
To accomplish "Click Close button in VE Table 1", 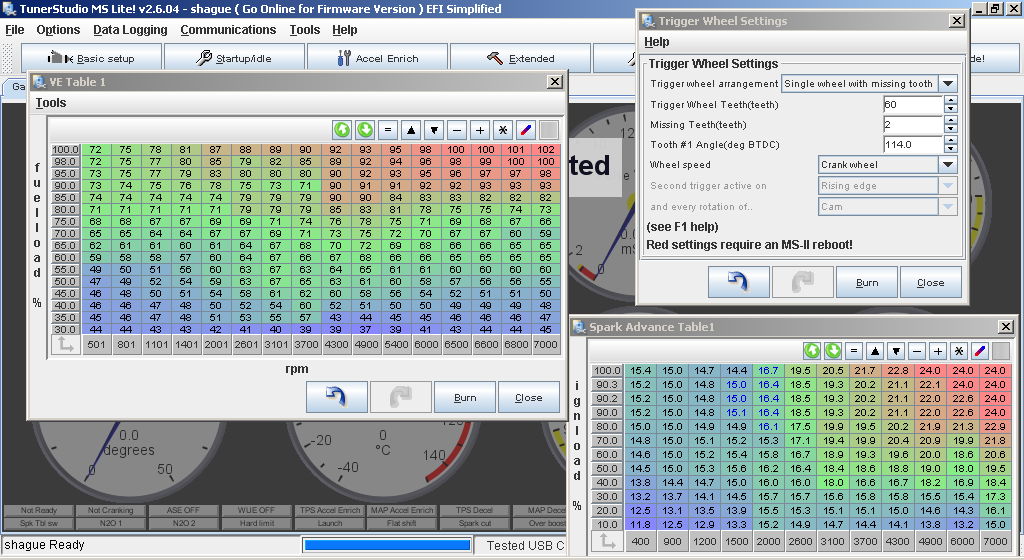I will (529, 397).
